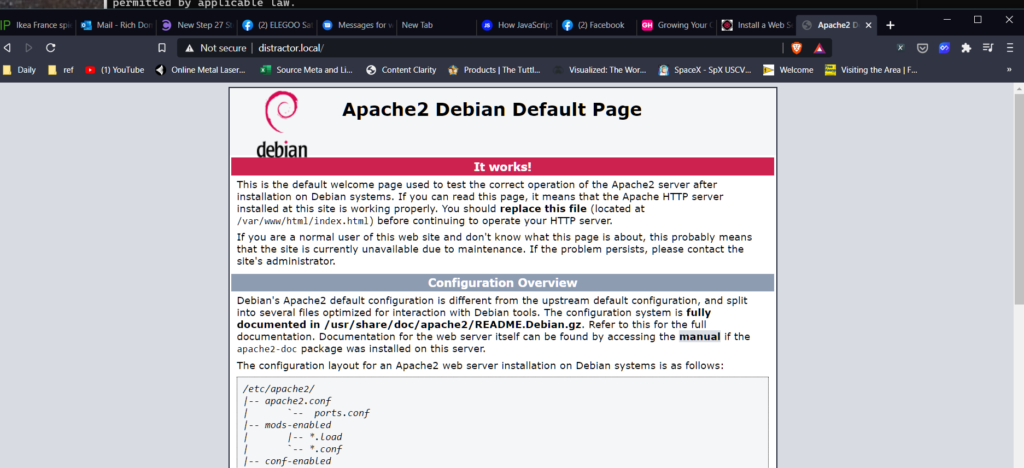Click the Apache2 Debian Default Page heading
The image size is (1024, 468).
tap(492, 110)
